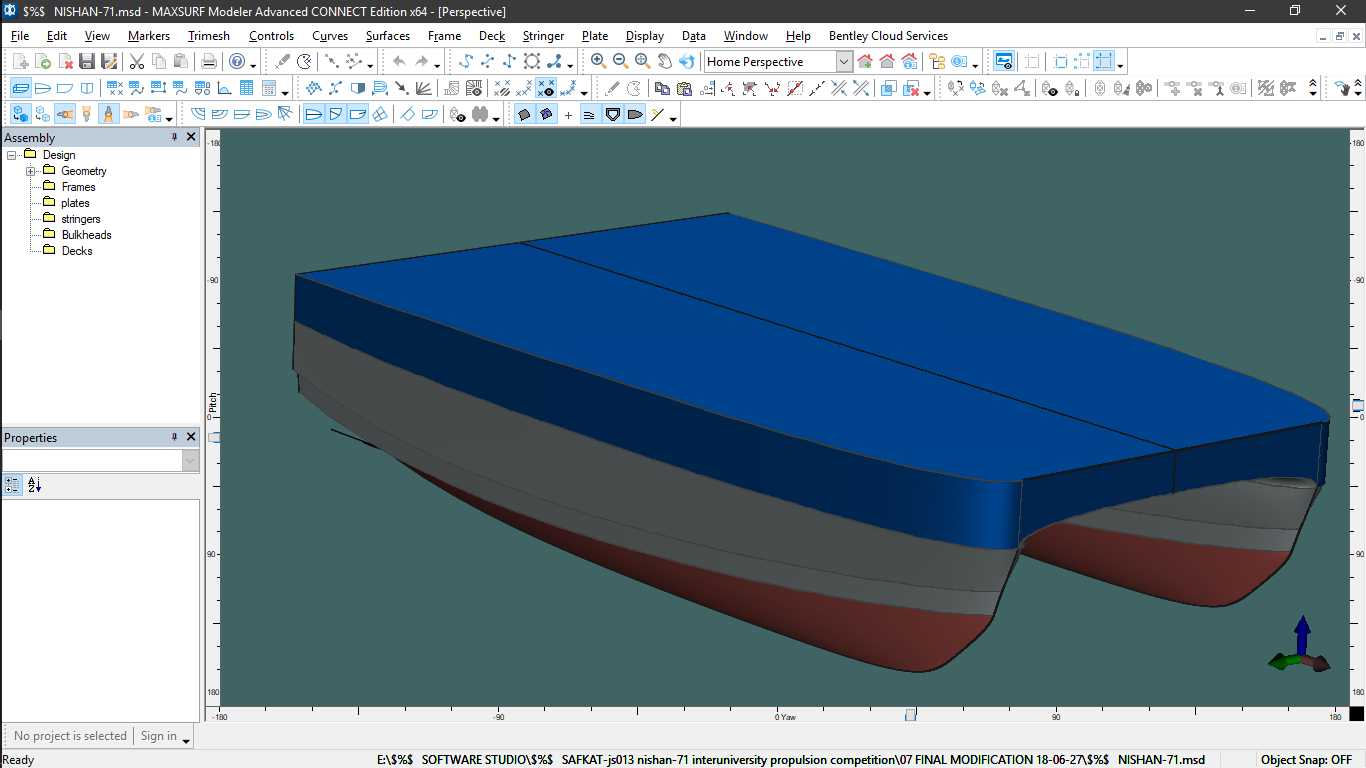This screenshot has width=1366, height=768.
Task: Click the Zoom In magnifier icon
Action: coord(598,61)
